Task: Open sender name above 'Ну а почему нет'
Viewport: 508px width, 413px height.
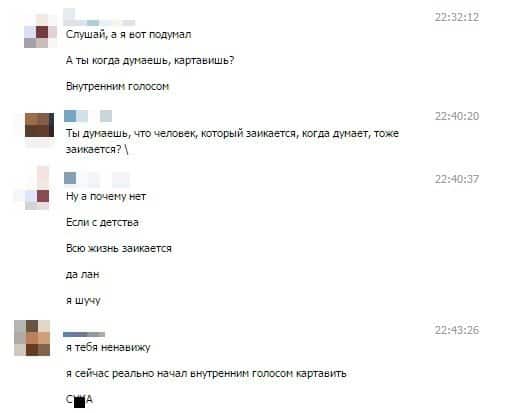Action: pos(97,179)
